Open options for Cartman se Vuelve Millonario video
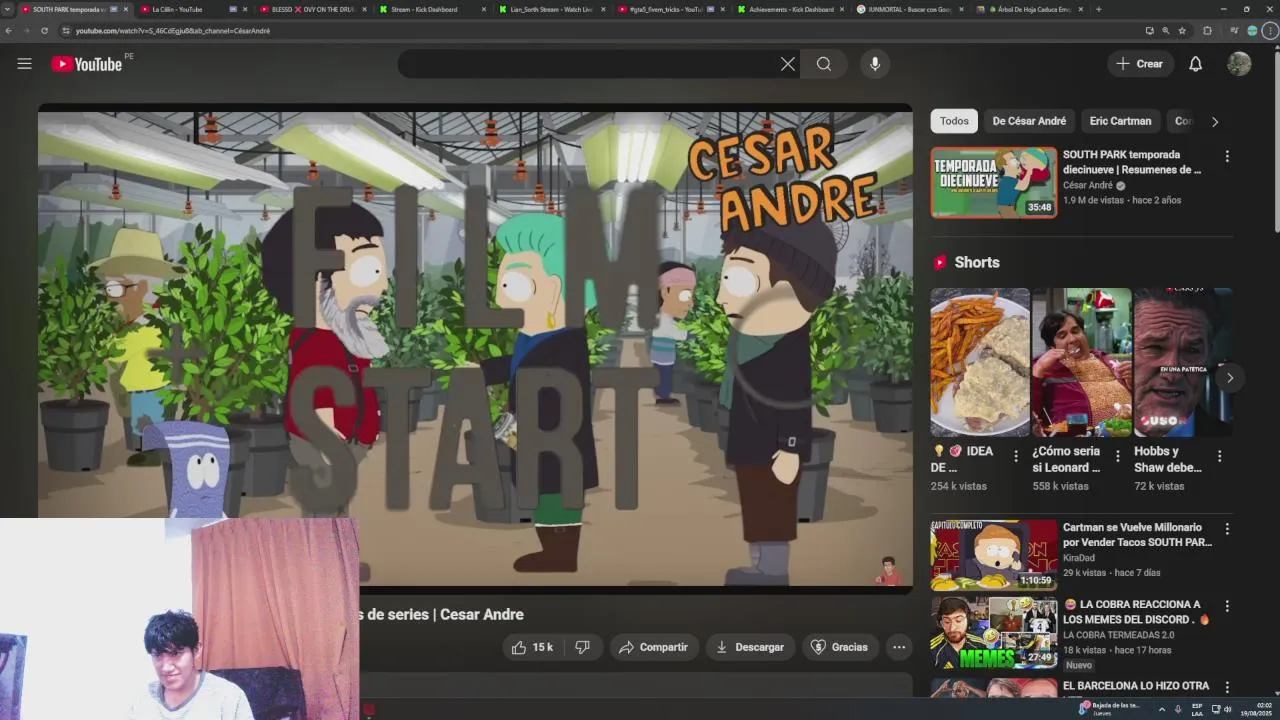This screenshot has width=1280, height=720. point(1227,528)
